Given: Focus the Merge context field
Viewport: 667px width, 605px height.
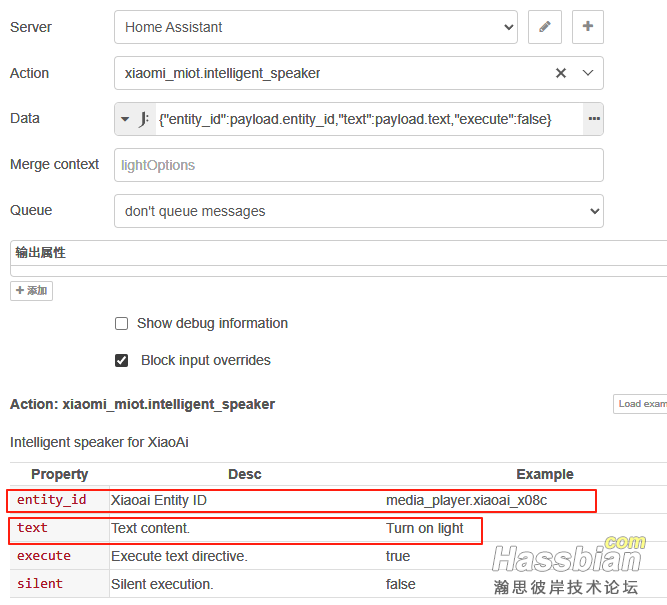Looking at the screenshot, I should 359,165.
